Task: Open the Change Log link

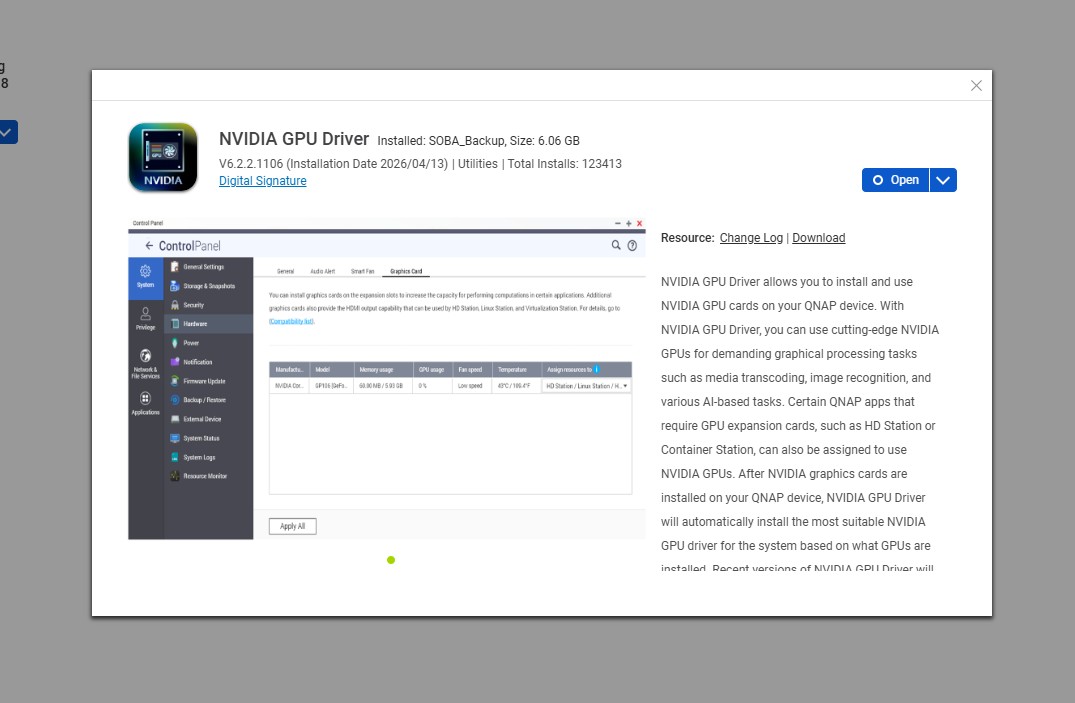Action: (751, 238)
